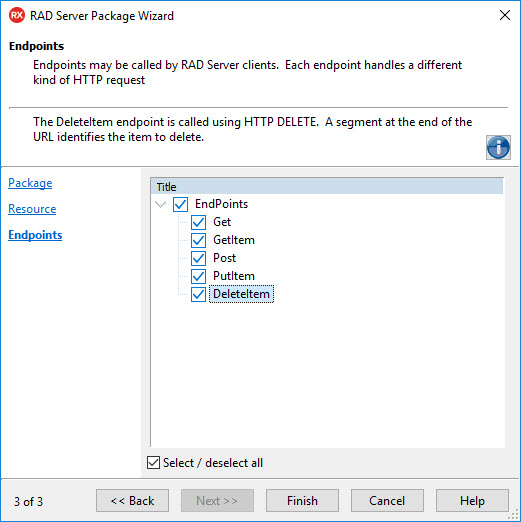Uncheck the Get endpoint checkbox
The width and height of the screenshot is (521, 522).
pyautogui.click(x=198, y=222)
